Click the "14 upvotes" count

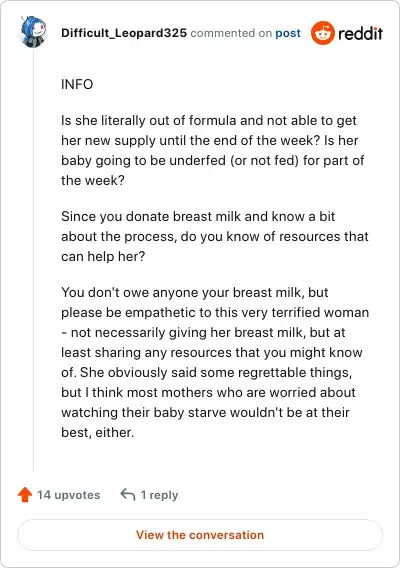click(x=69, y=495)
